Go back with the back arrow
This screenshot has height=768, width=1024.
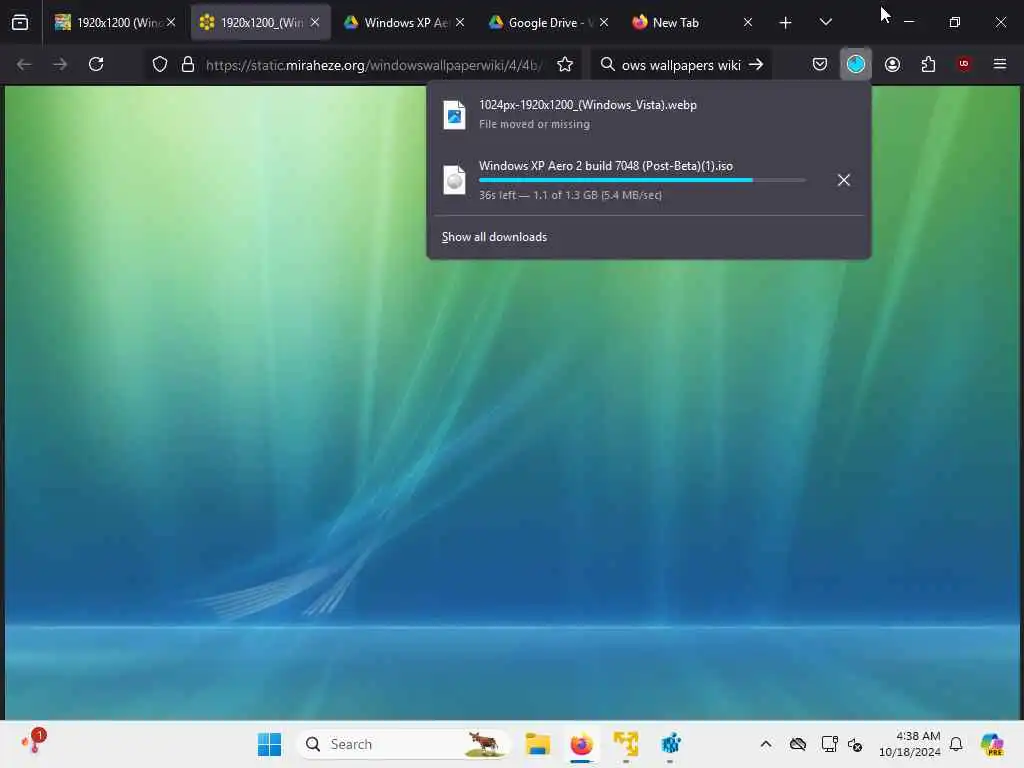[24, 64]
